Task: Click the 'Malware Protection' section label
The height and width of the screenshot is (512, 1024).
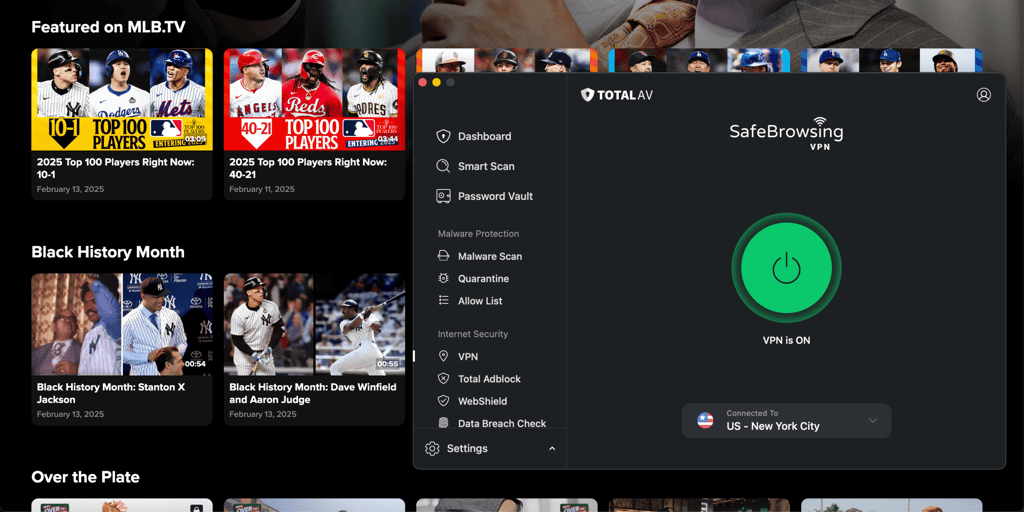Action: click(478, 234)
